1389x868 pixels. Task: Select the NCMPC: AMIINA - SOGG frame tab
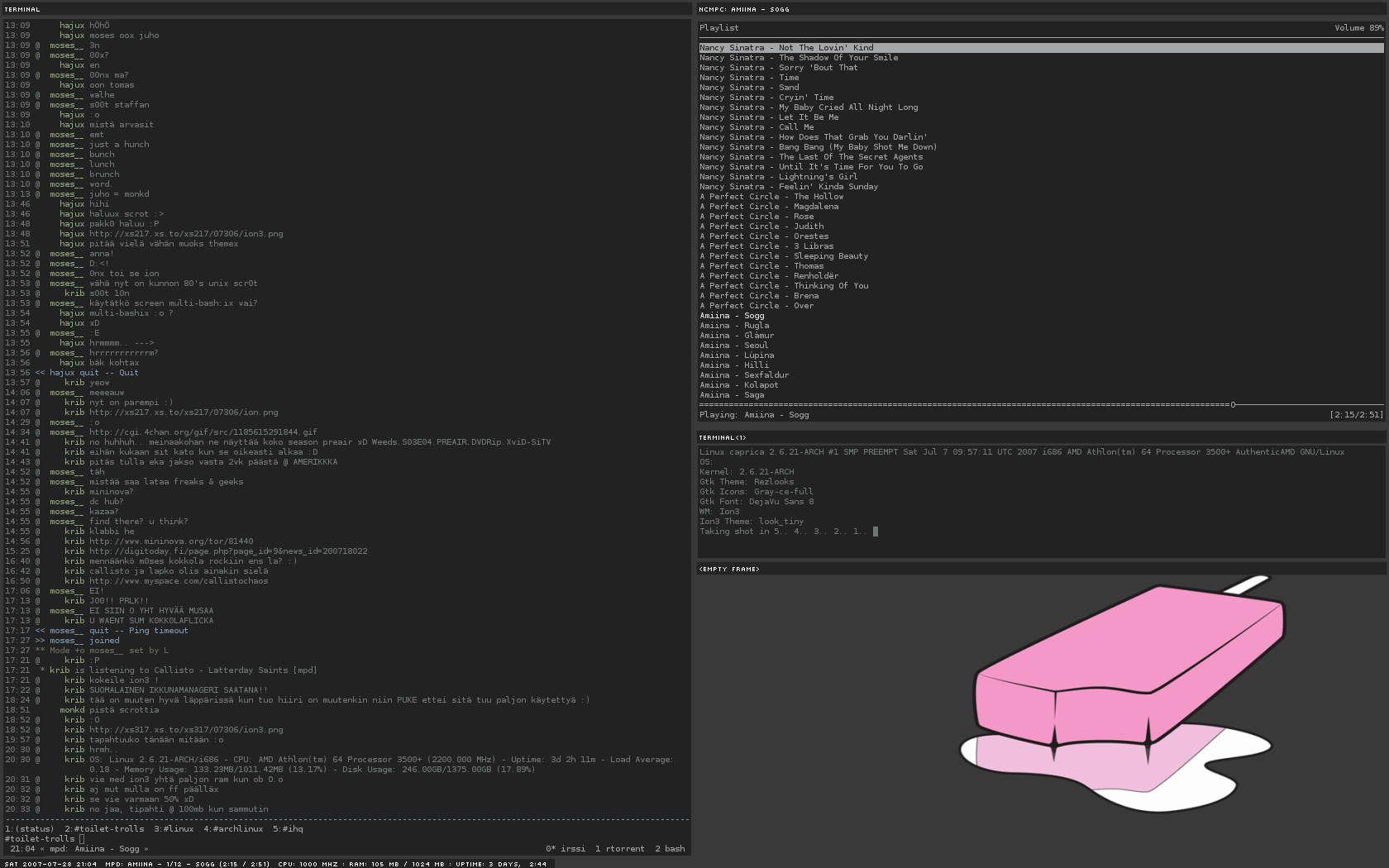click(1041, 9)
